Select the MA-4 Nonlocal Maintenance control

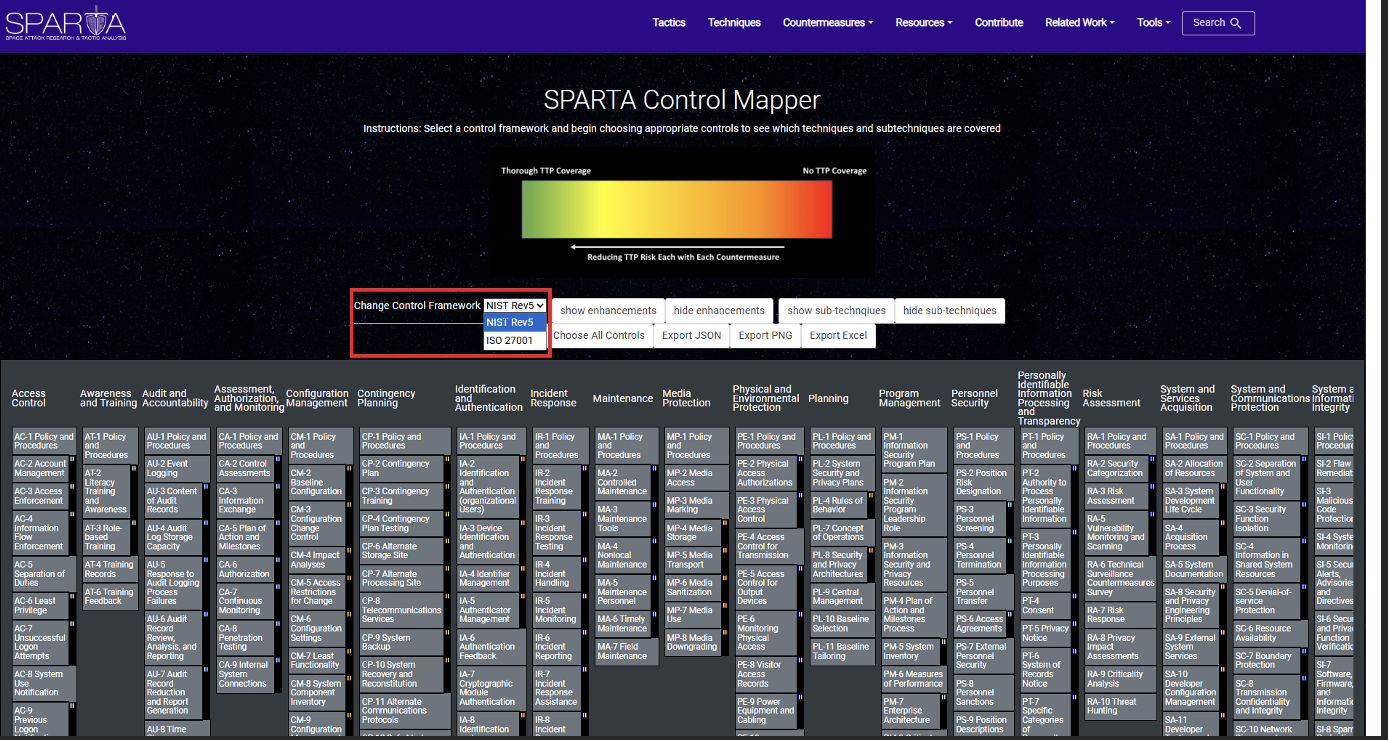point(622,555)
